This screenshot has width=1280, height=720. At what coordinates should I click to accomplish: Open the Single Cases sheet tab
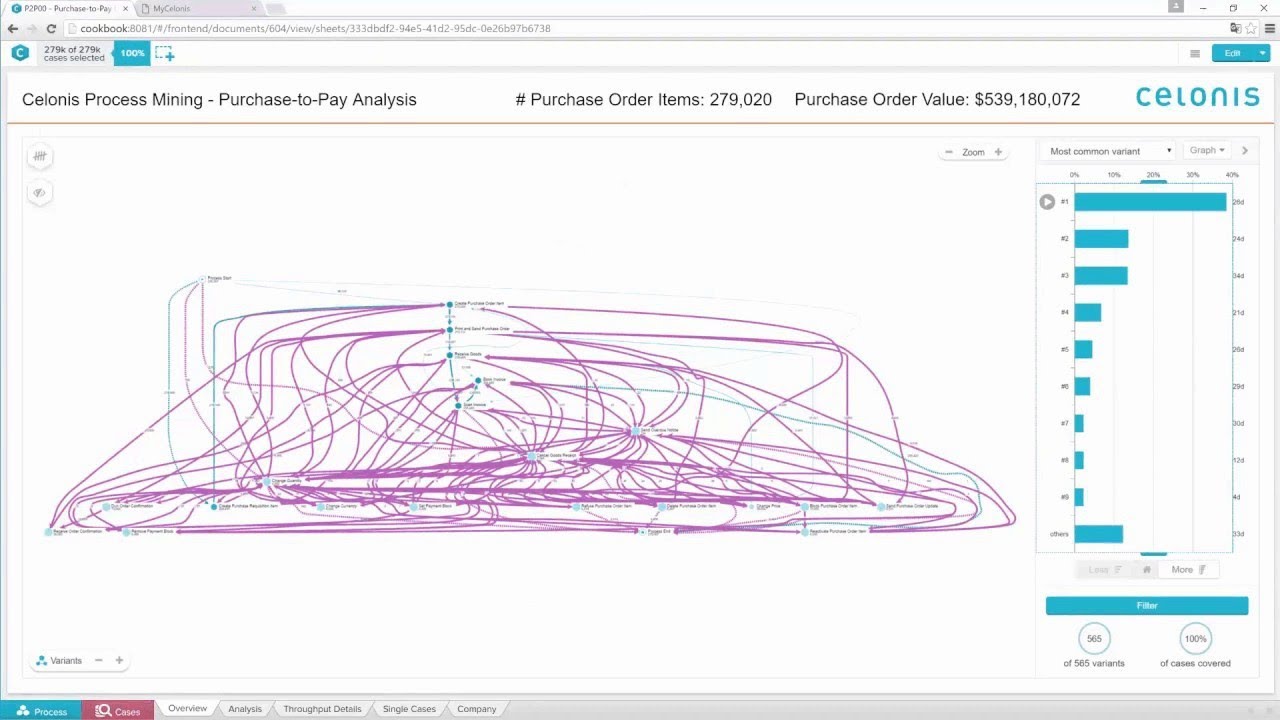coord(409,709)
